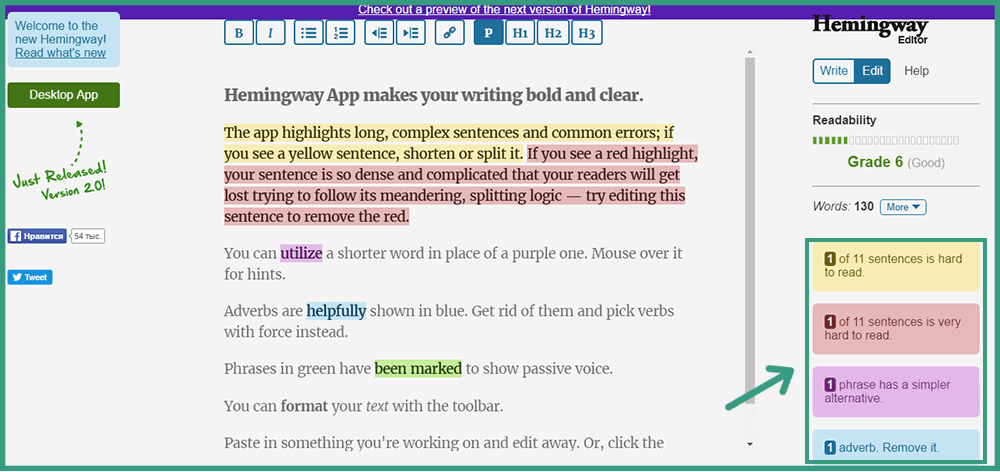This screenshot has width=1000, height=472.
Task: Toggle bold formatting with the B button
Action: click(x=239, y=33)
